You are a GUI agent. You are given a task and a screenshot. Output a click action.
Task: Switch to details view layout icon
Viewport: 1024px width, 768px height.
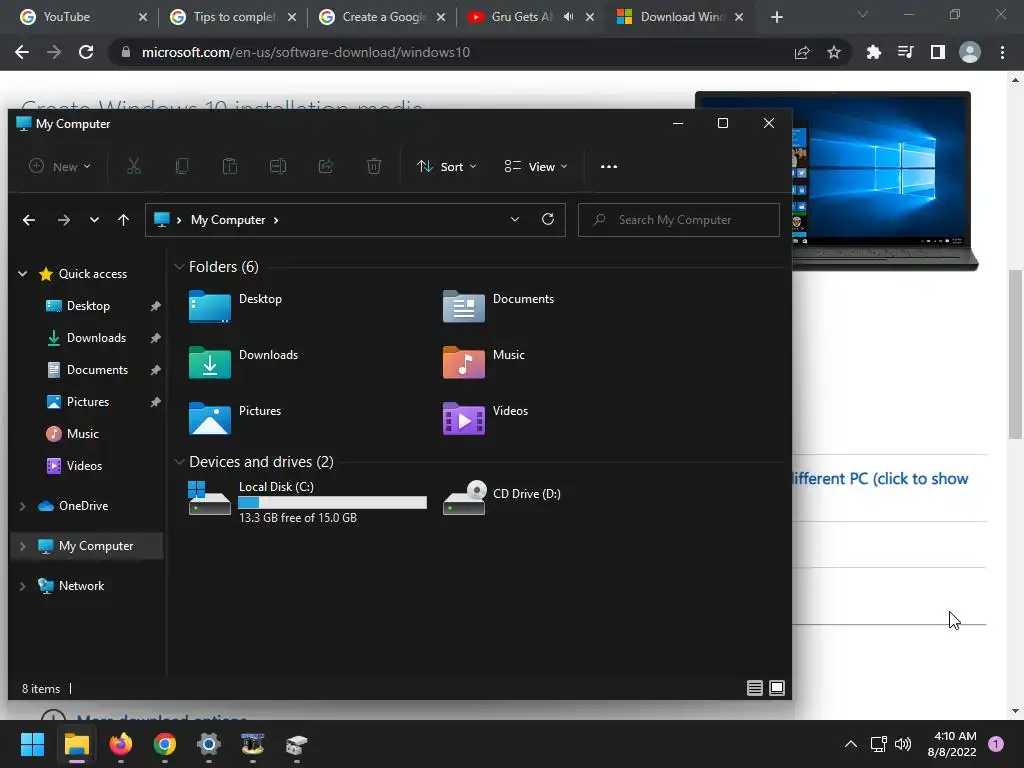pos(755,688)
